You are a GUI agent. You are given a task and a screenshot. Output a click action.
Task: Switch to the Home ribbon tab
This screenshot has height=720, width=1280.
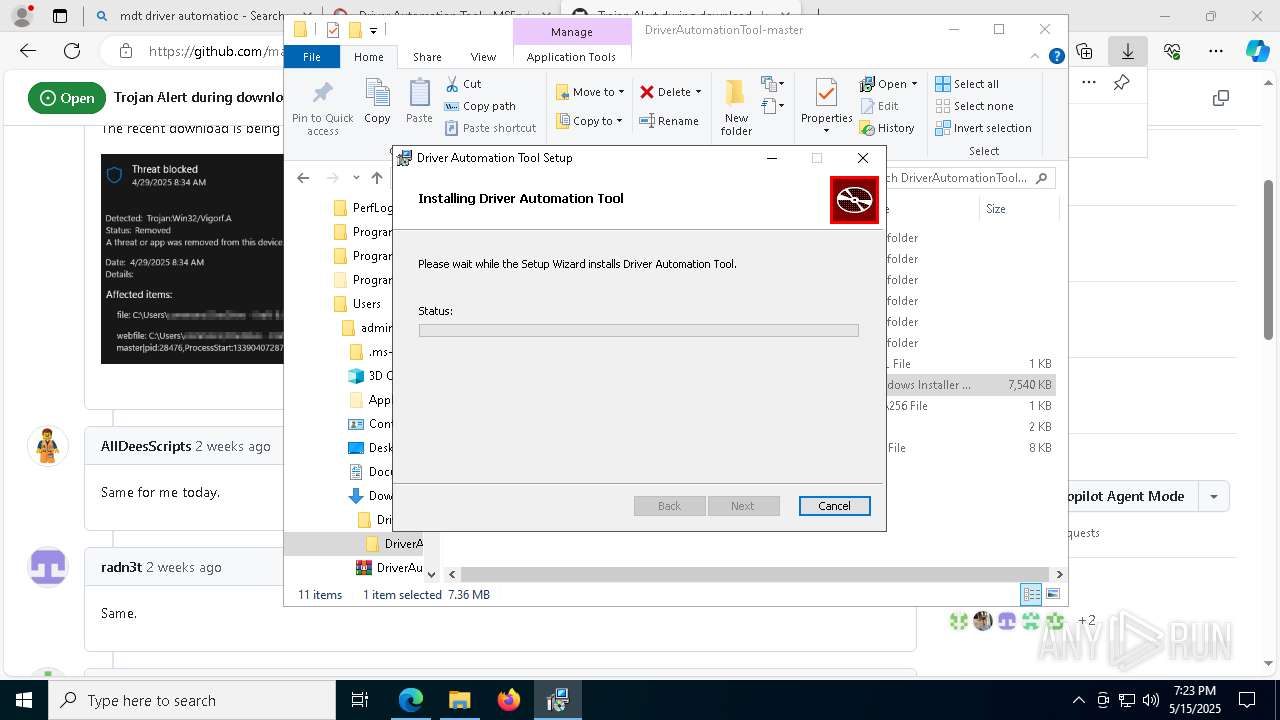coord(368,57)
